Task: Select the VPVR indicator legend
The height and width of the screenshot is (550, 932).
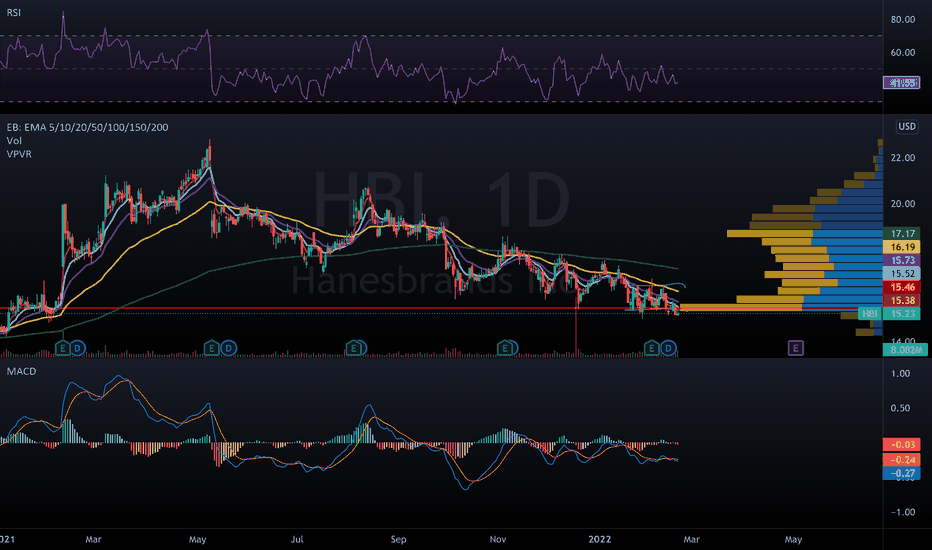Action: [19, 154]
